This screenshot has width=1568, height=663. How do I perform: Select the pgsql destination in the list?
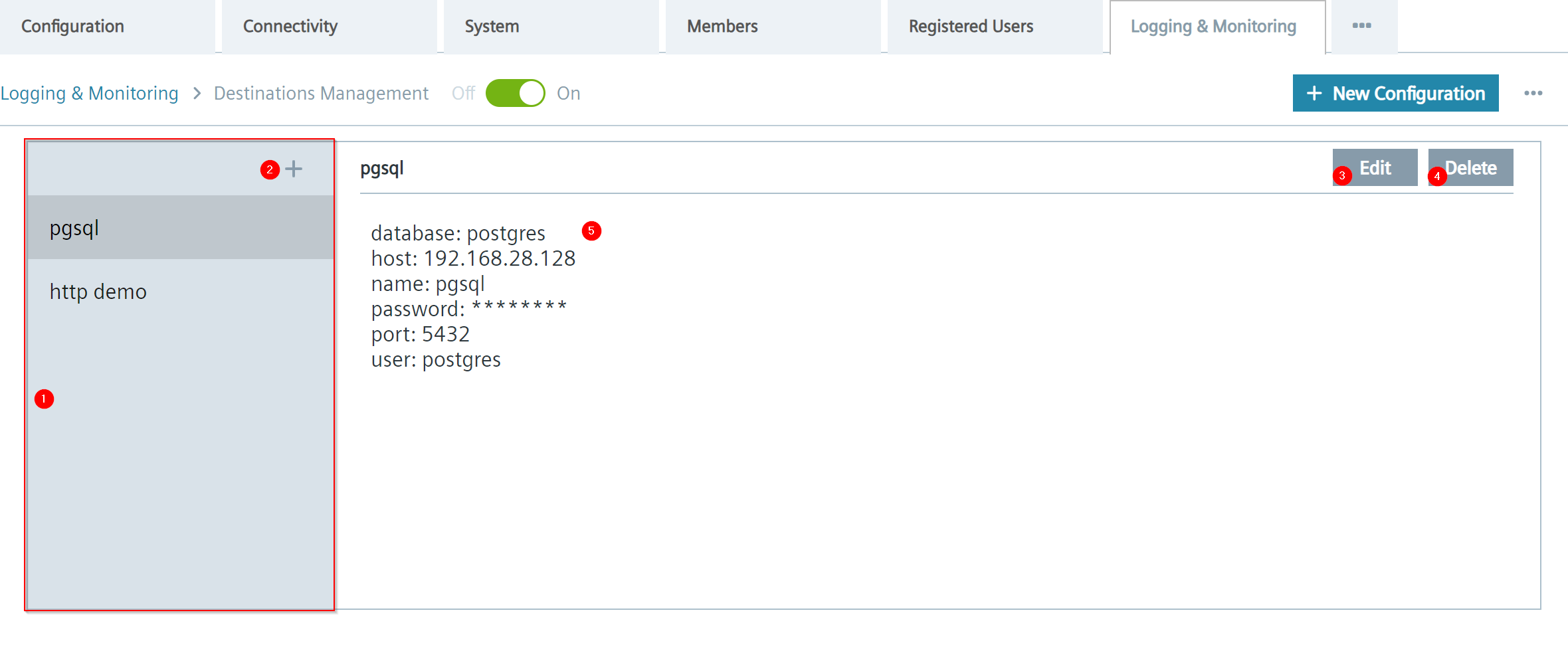tap(179, 228)
